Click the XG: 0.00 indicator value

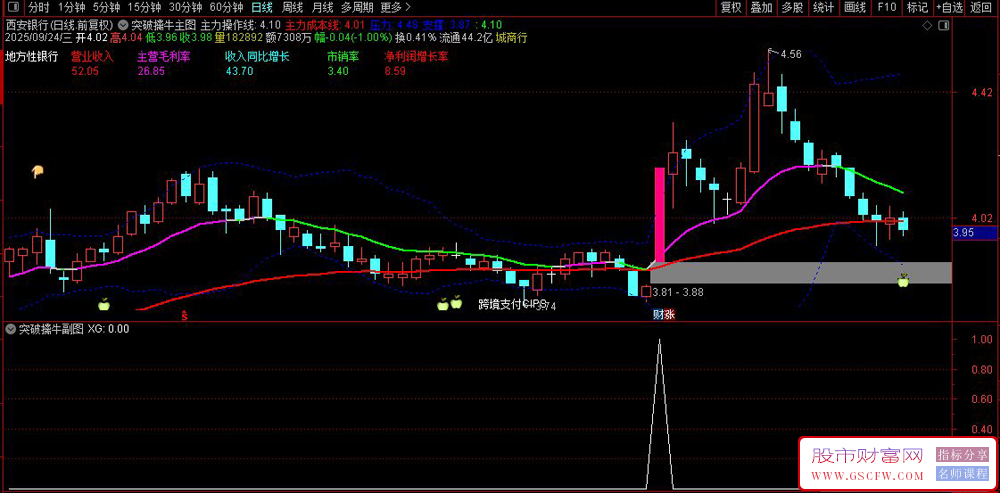pyautogui.click(x=108, y=329)
